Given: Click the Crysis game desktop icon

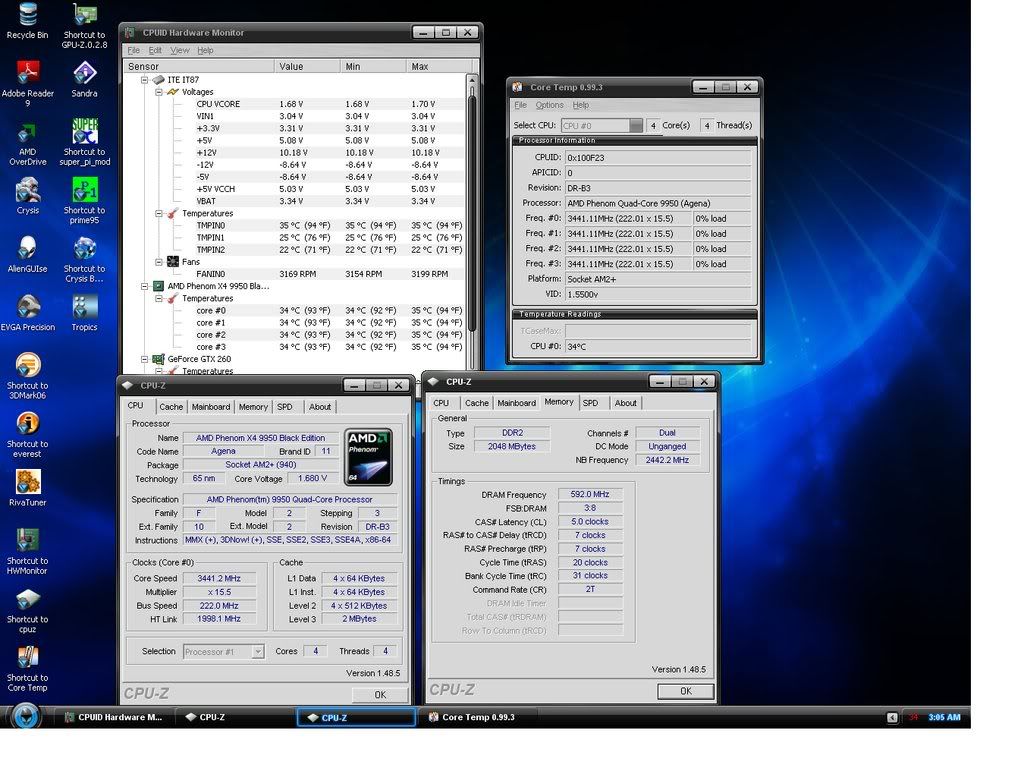Looking at the screenshot, I should coord(27,196).
